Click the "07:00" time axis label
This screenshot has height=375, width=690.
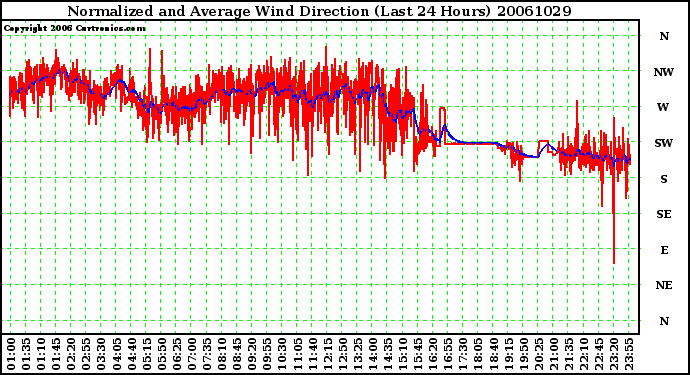192,354
